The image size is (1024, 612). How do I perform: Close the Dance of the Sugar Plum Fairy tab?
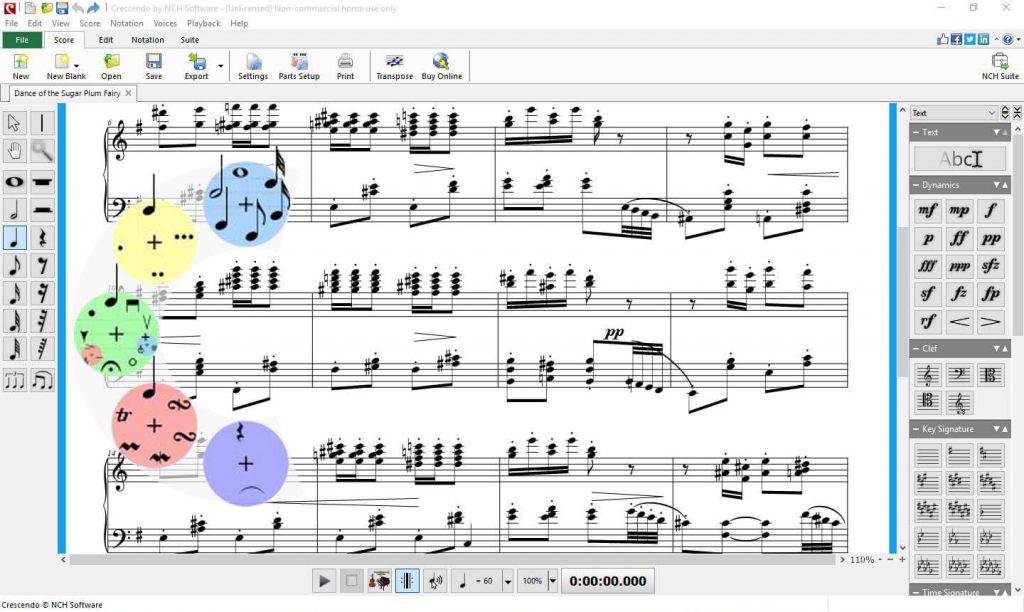[x=128, y=92]
